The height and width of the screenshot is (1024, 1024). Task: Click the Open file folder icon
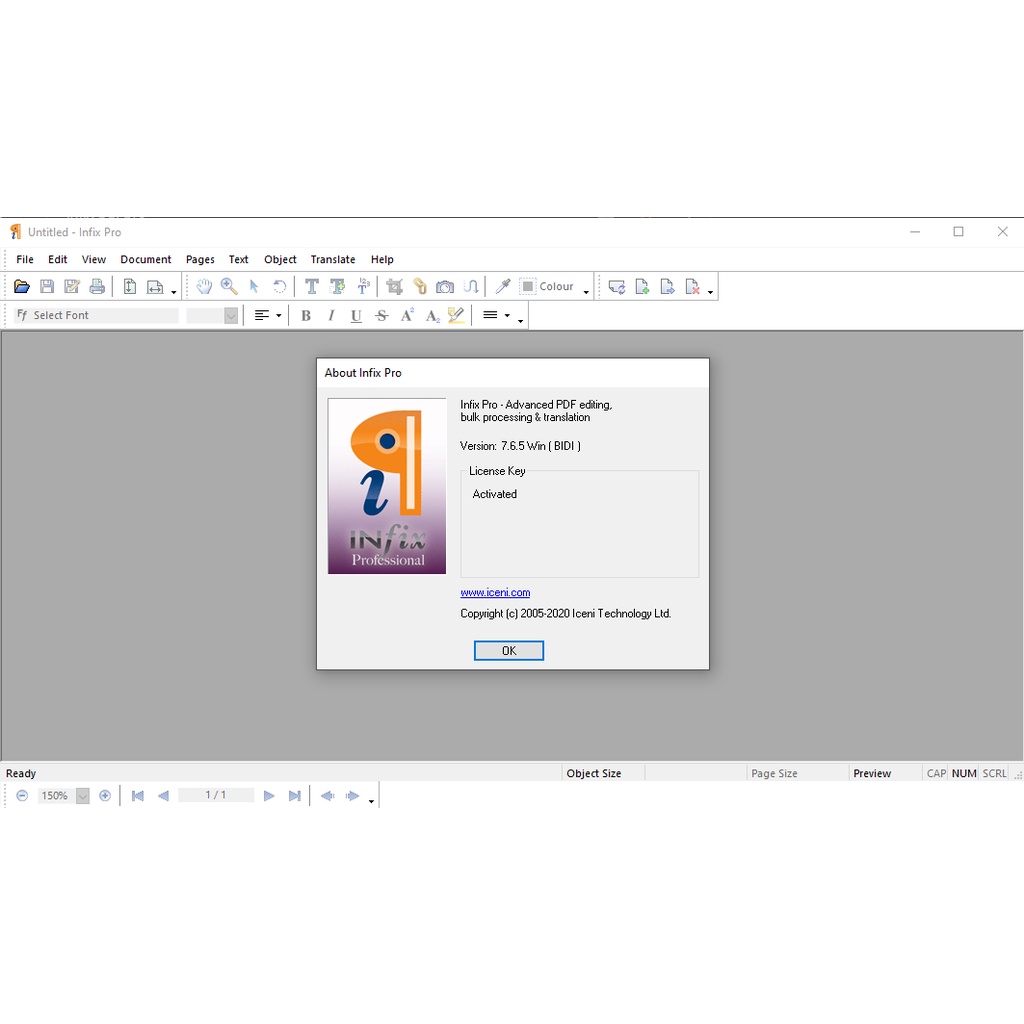coord(22,286)
